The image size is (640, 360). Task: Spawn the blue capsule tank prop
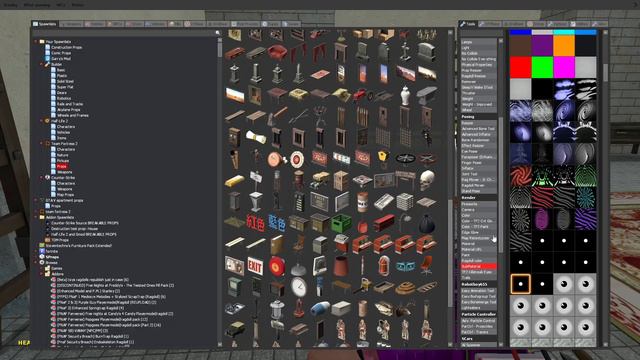320,309
